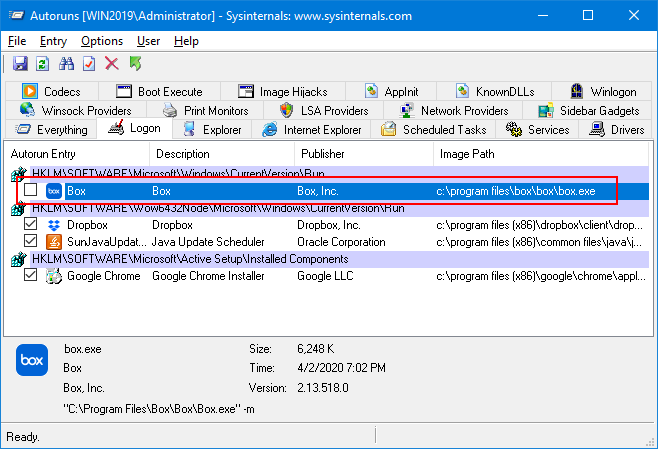Image resolution: width=658 pixels, height=449 pixels.
Task: Click the Dropbox client image path cell
Action: (x=539, y=225)
